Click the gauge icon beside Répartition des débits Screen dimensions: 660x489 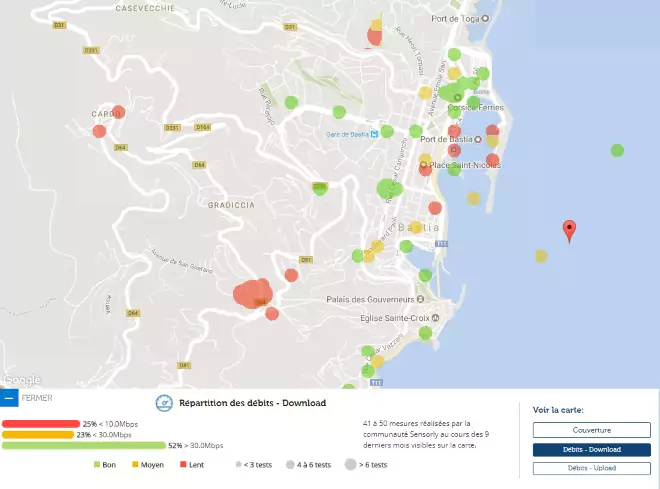[x=163, y=403]
